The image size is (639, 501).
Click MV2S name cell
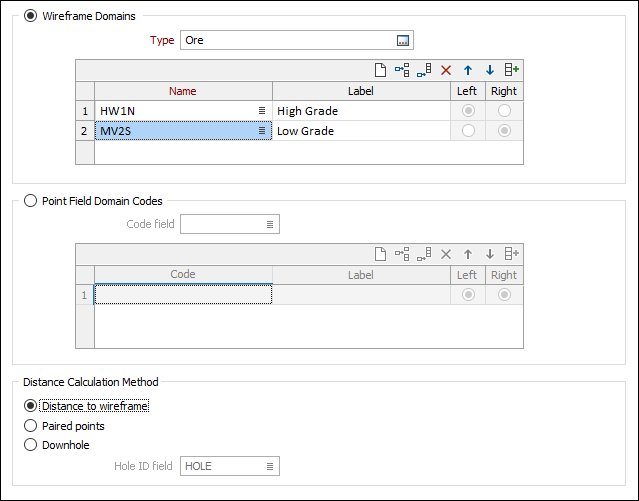click(183, 131)
